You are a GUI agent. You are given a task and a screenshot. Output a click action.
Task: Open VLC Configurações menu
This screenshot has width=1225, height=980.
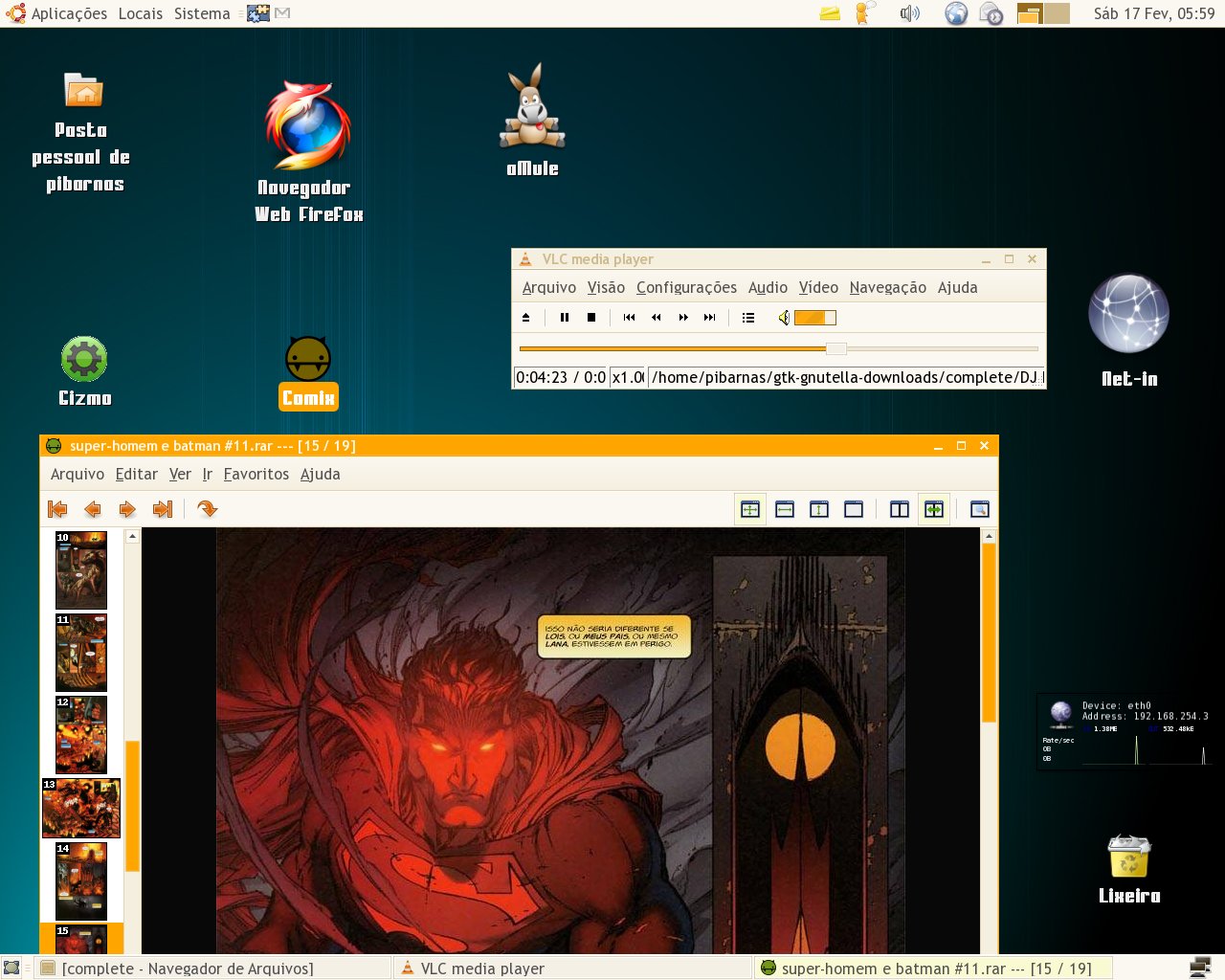686,287
